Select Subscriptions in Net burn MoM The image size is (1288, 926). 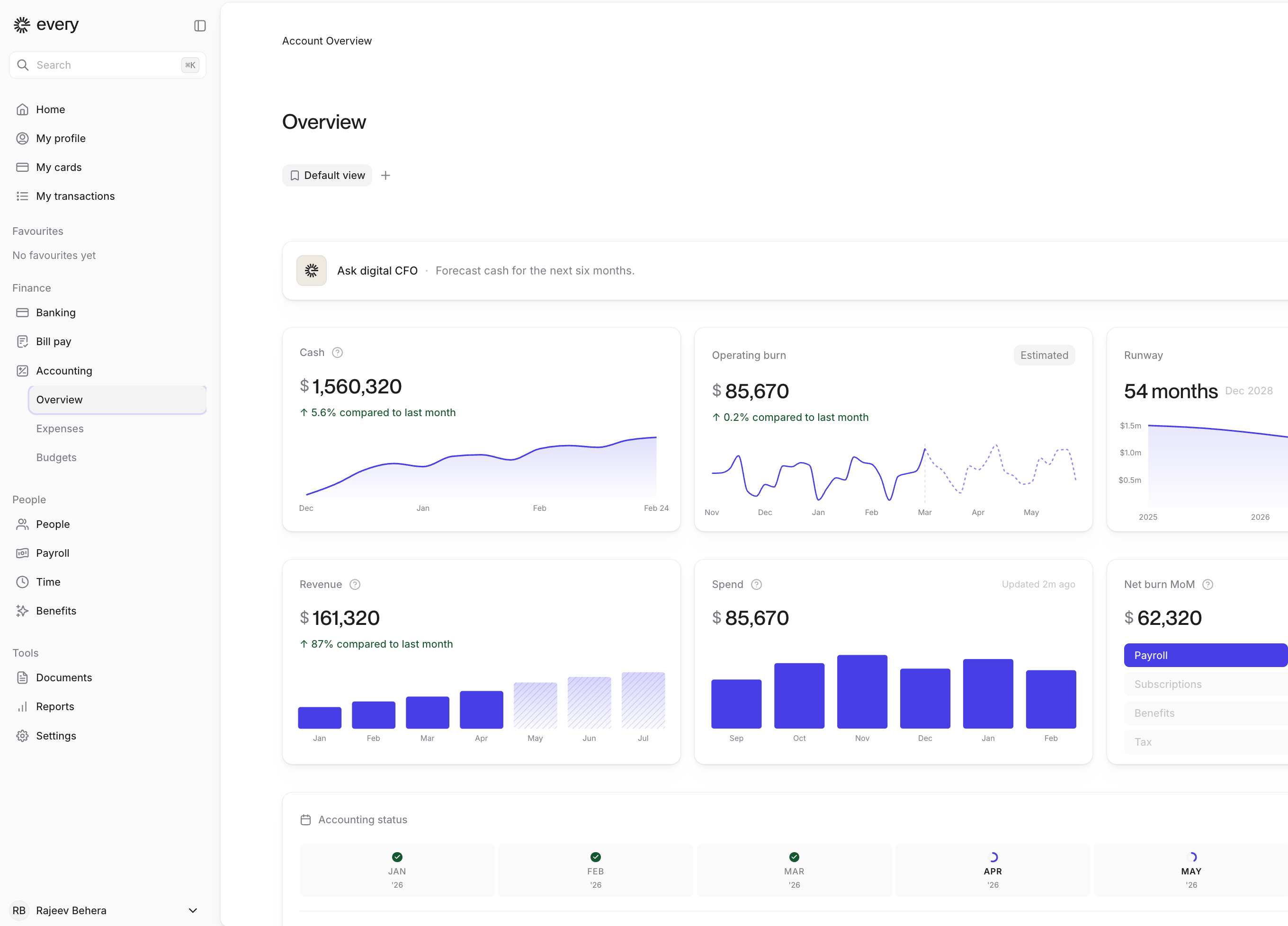pos(1206,684)
